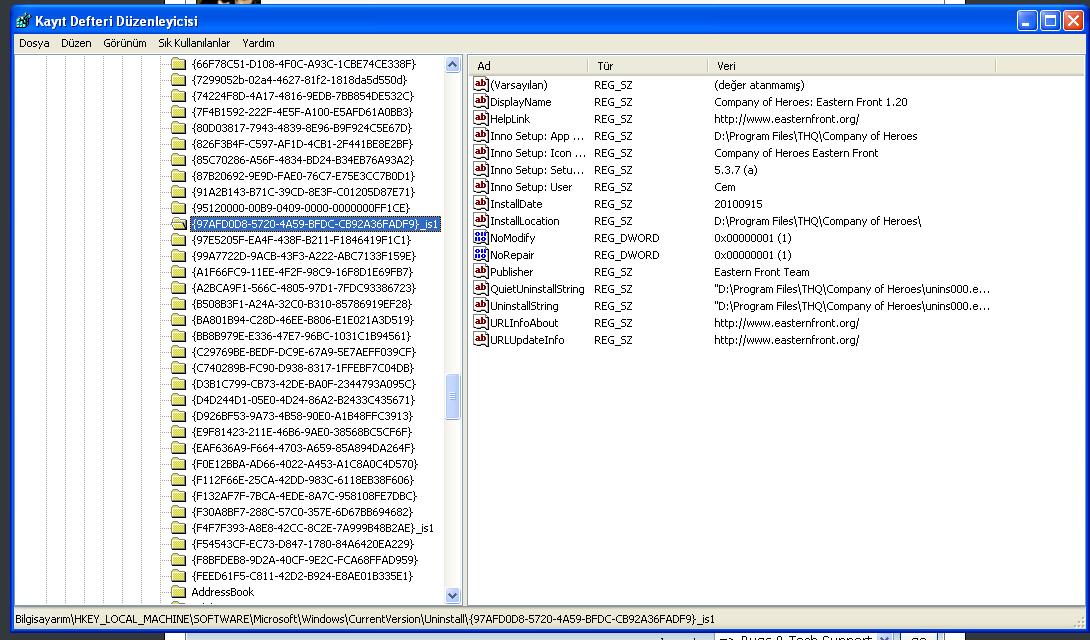
Task: Click the QuietUninstallString value icon
Action: click(480, 288)
